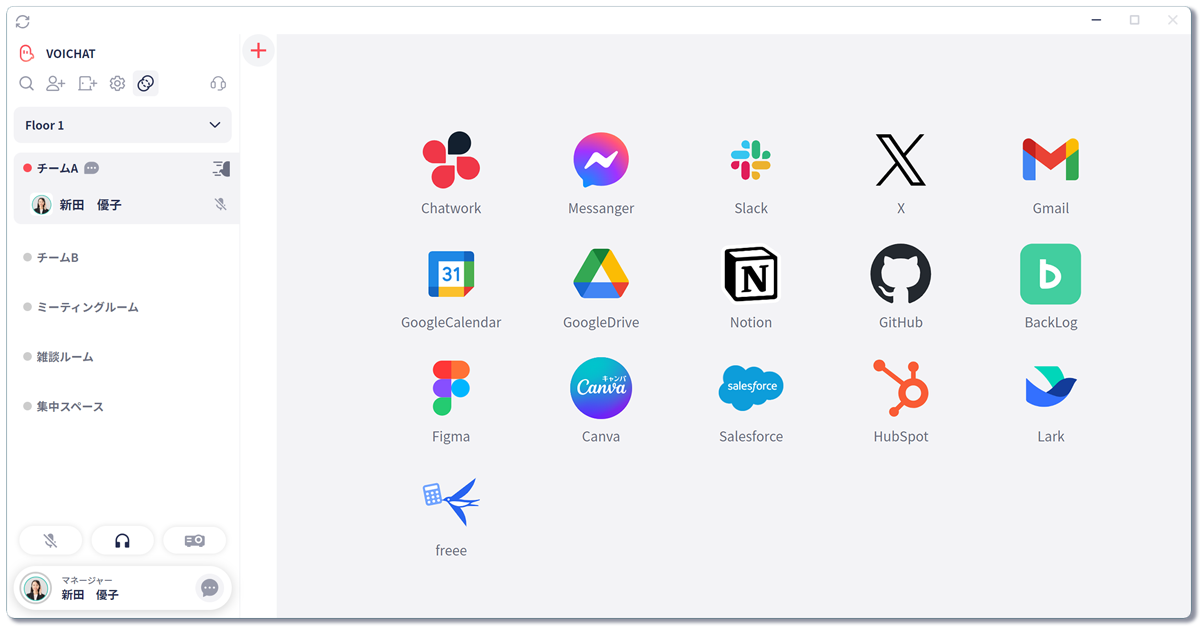Open the Figma app shortcut
This screenshot has width=1200, height=630.
451,388
